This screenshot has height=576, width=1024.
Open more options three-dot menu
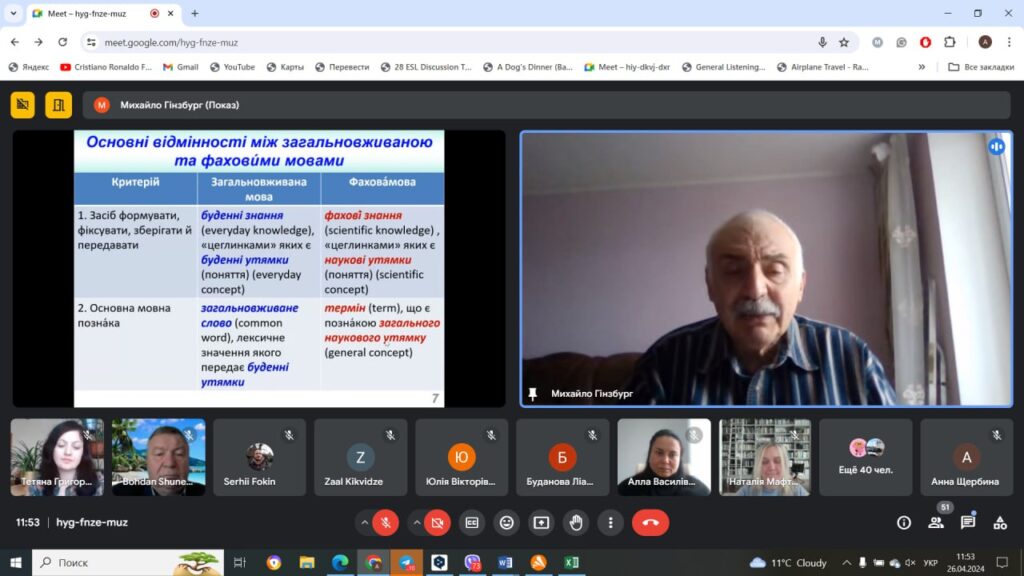609,522
